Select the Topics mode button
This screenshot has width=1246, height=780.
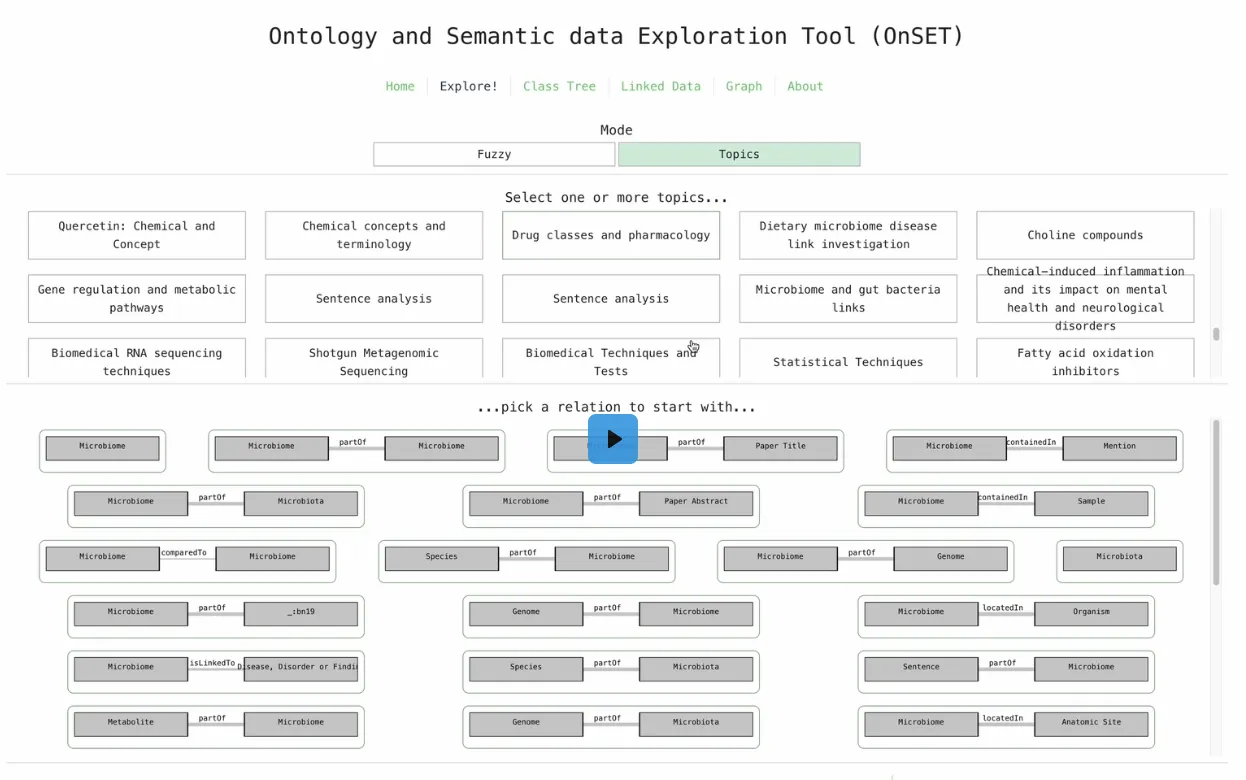738,154
